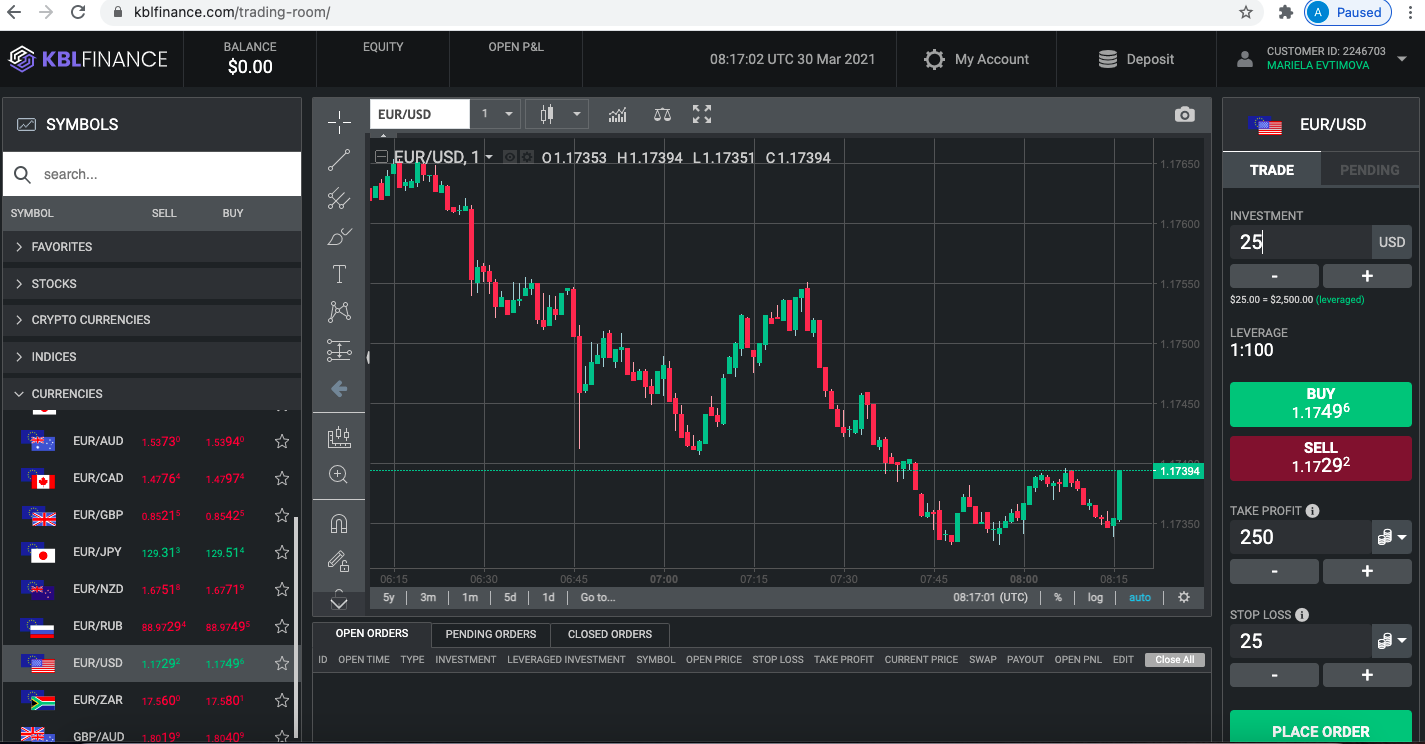This screenshot has height=744, width=1425.
Task: Take a chart snapshot with camera icon
Action: (x=1185, y=114)
